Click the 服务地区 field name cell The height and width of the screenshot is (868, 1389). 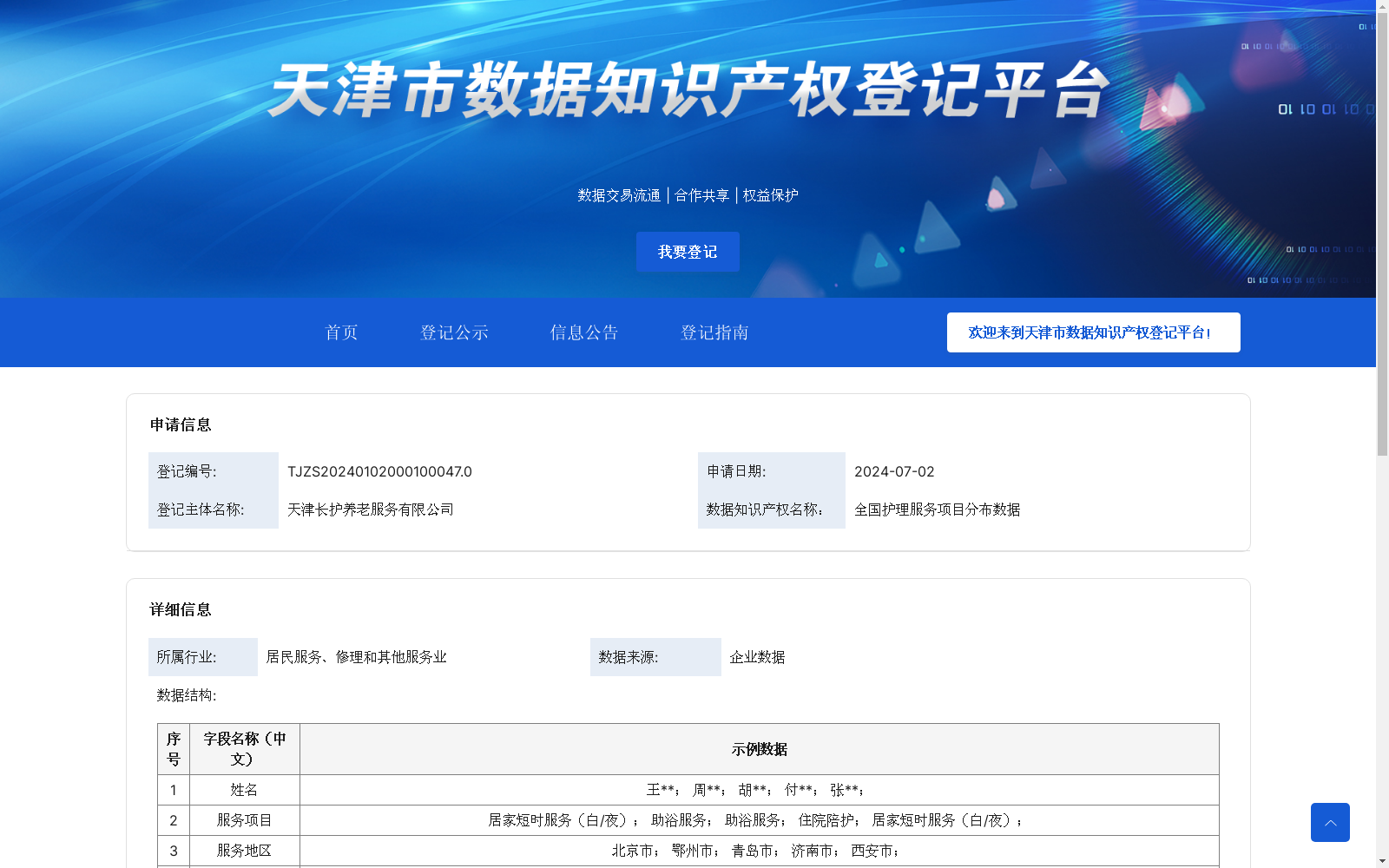245,851
